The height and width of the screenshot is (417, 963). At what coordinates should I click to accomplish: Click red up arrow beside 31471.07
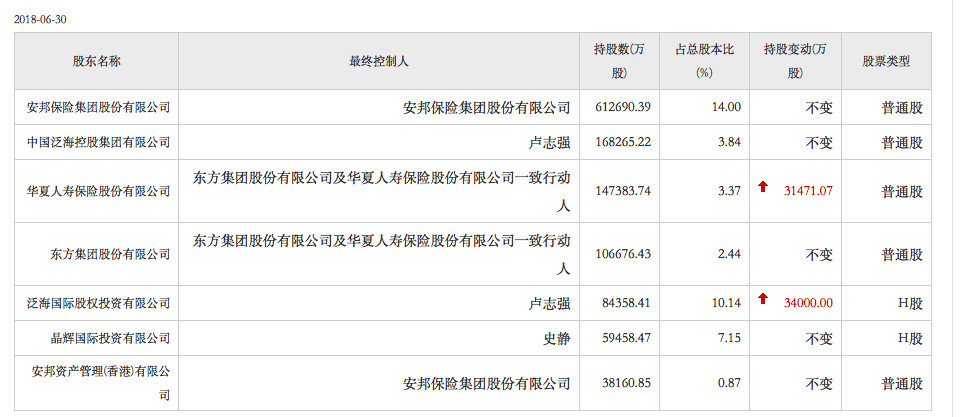coord(762,187)
